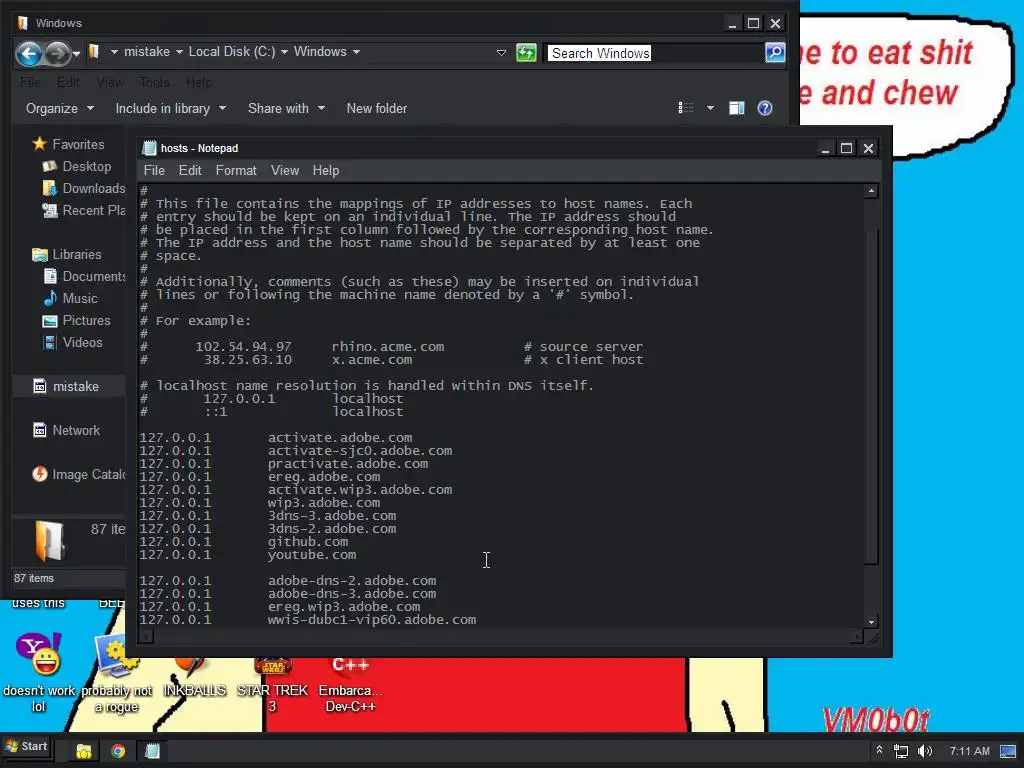Click the File Explorer taskbar icon
This screenshot has height=768, width=1024.
pyautogui.click(x=84, y=751)
